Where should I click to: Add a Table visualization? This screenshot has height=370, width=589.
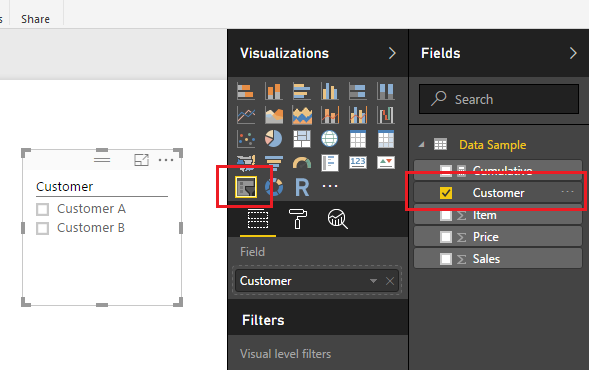click(x=358, y=139)
